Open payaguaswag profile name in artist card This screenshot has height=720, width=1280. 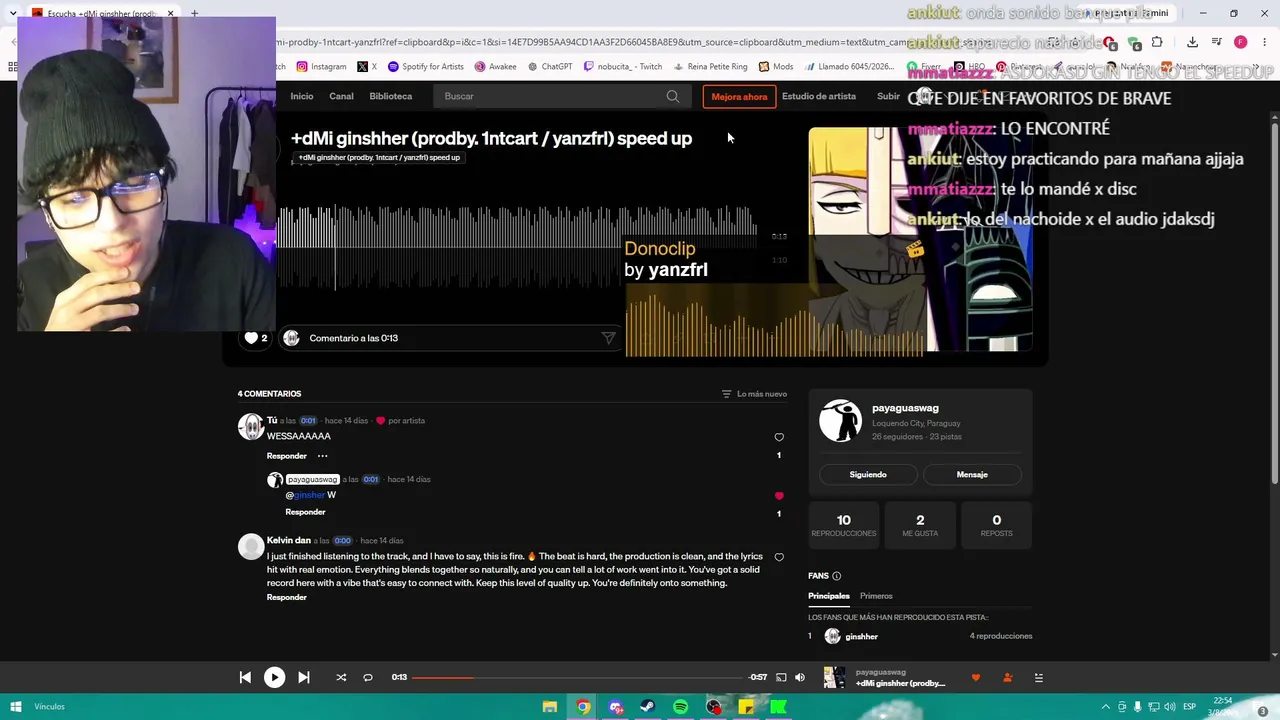[905, 408]
